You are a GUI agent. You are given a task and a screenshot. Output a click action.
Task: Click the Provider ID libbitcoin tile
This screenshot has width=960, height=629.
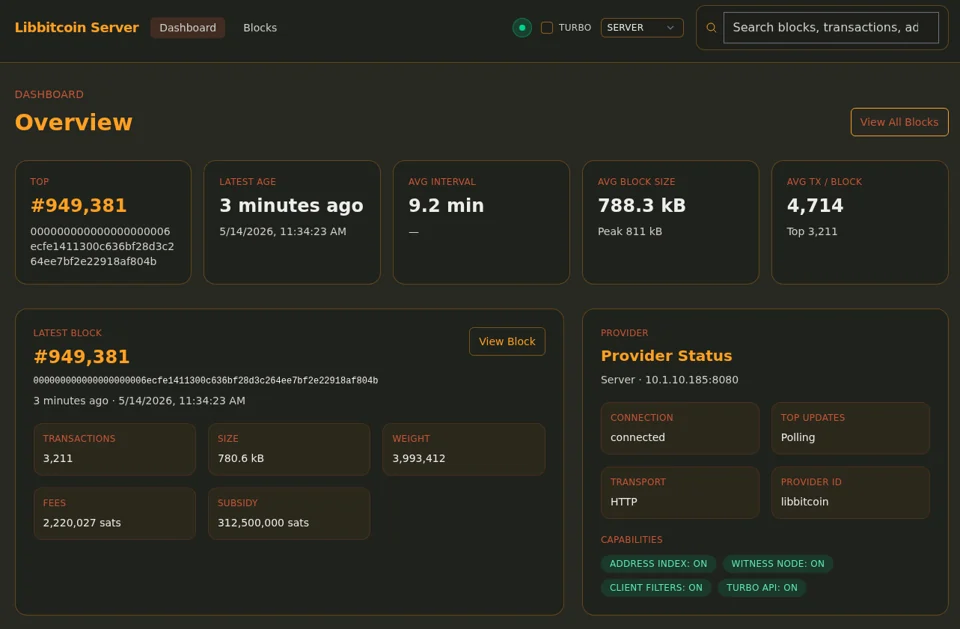point(850,492)
